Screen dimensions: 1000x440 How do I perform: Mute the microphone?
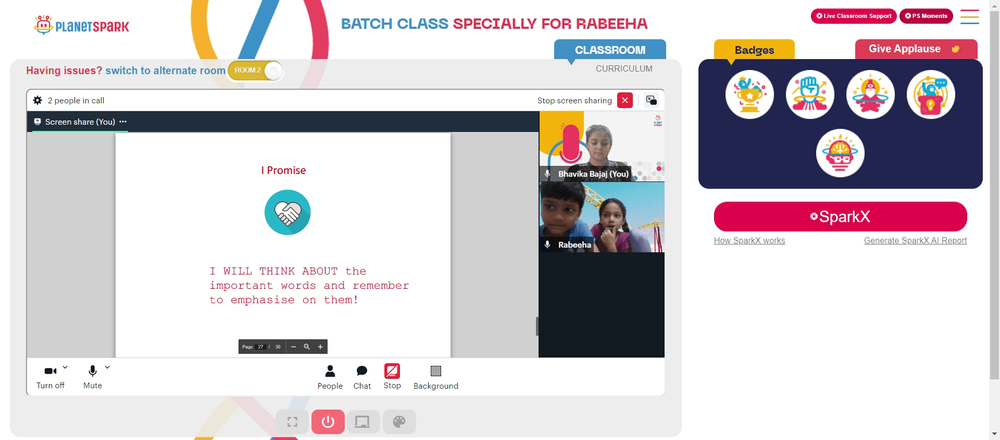point(92,377)
